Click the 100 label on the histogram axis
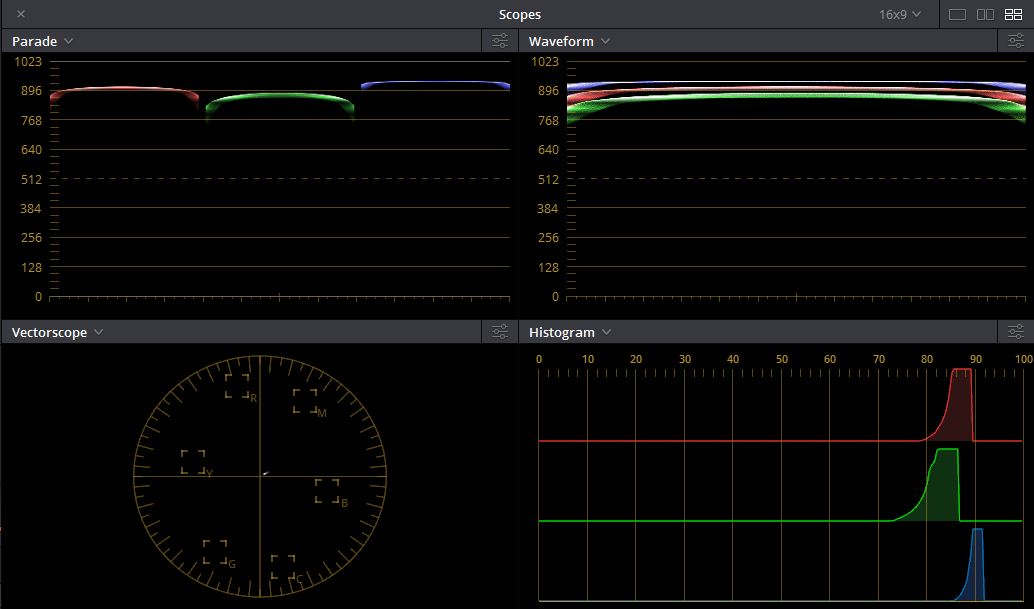Image resolution: width=1034 pixels, height=609 pixels. [x=1023, y=359]
